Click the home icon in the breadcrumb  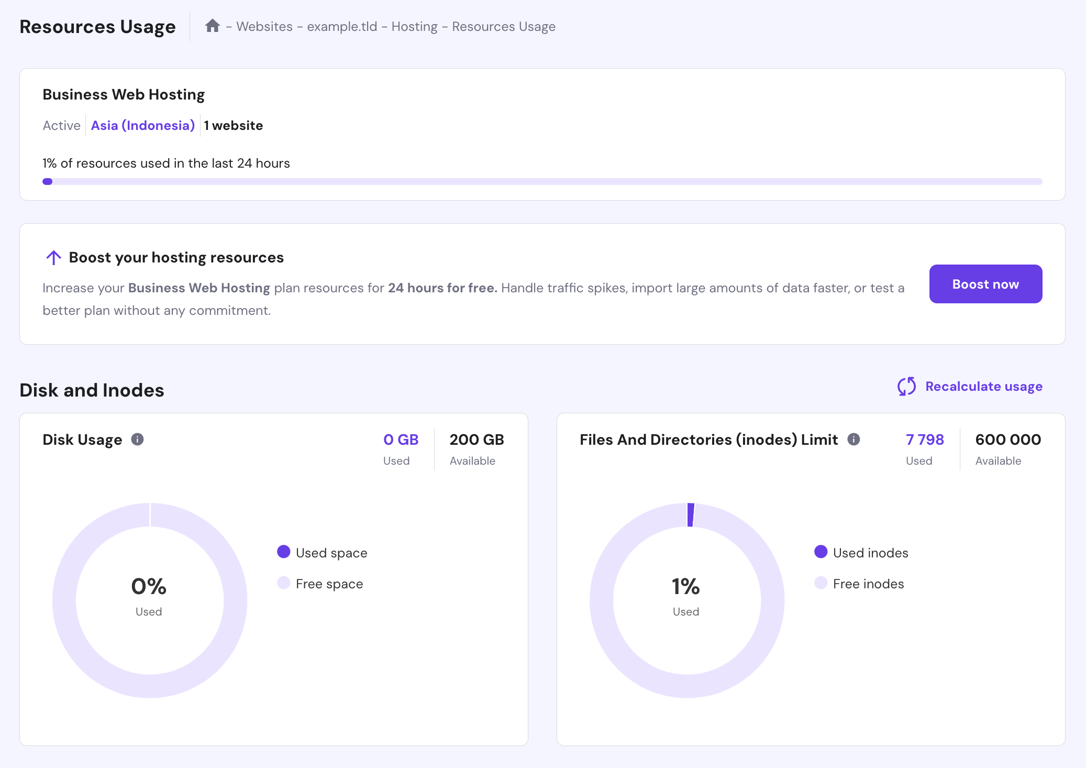click(212, 26)
